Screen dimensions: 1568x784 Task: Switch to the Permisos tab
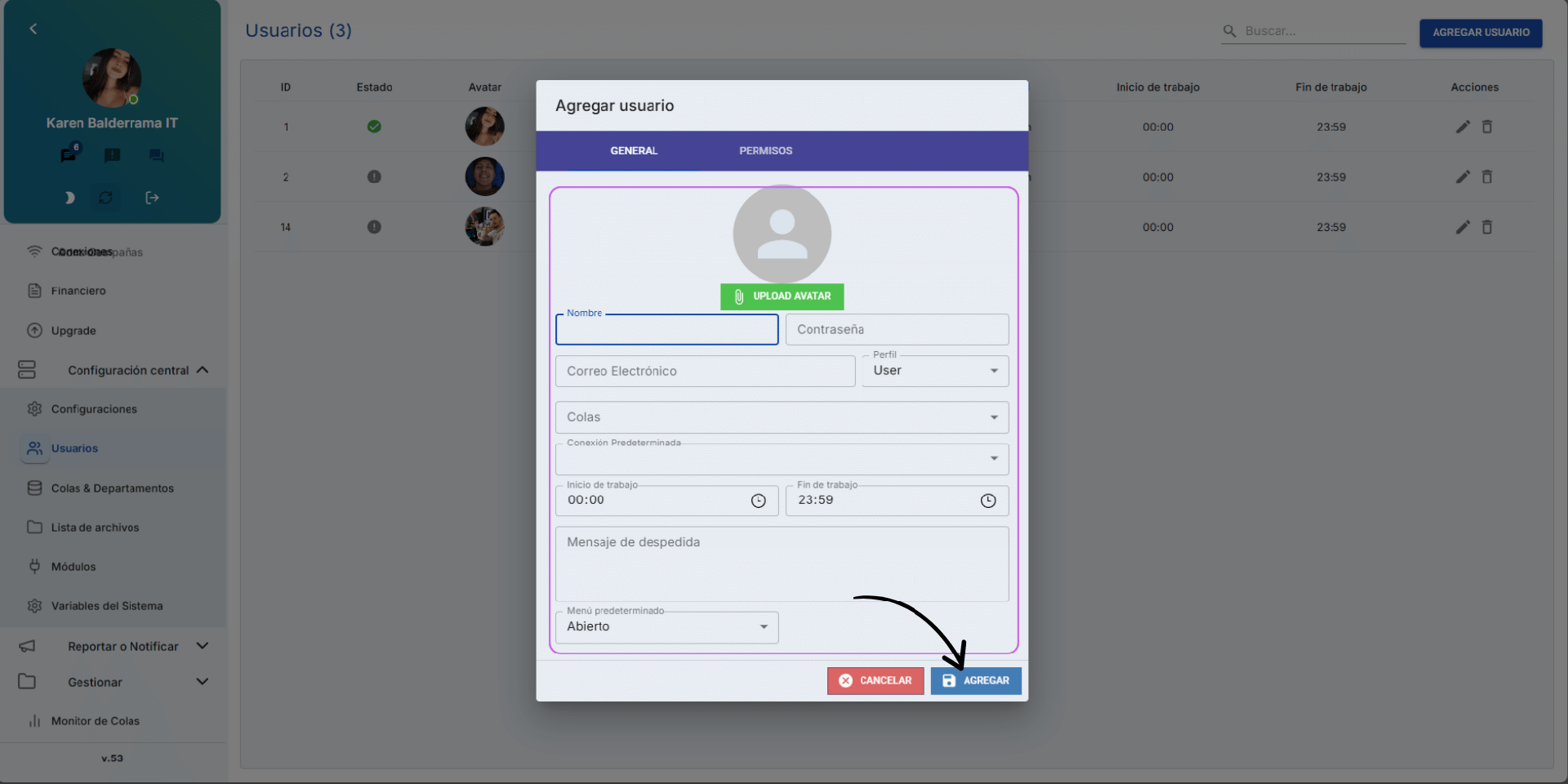(x=765, y=151)
